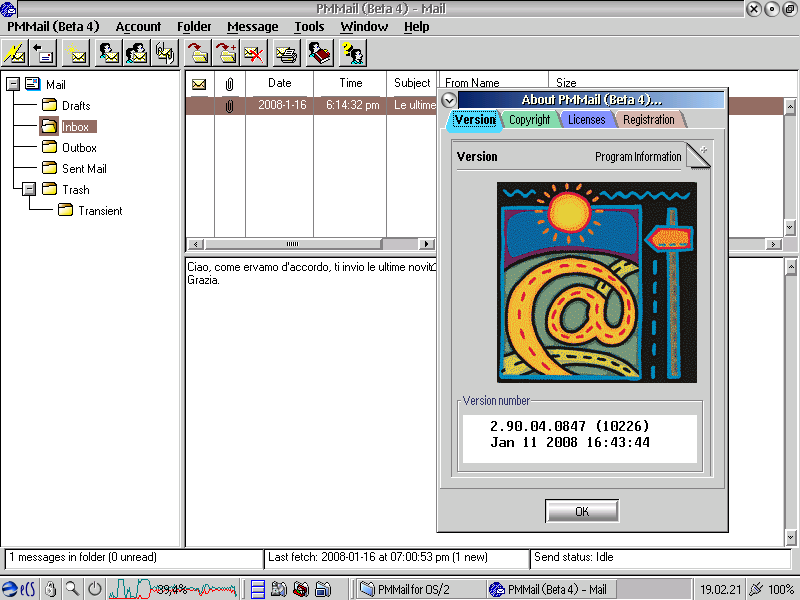Switch to the Licenses tab
Screen dimensions: 800x600
(x=586, y=120)
